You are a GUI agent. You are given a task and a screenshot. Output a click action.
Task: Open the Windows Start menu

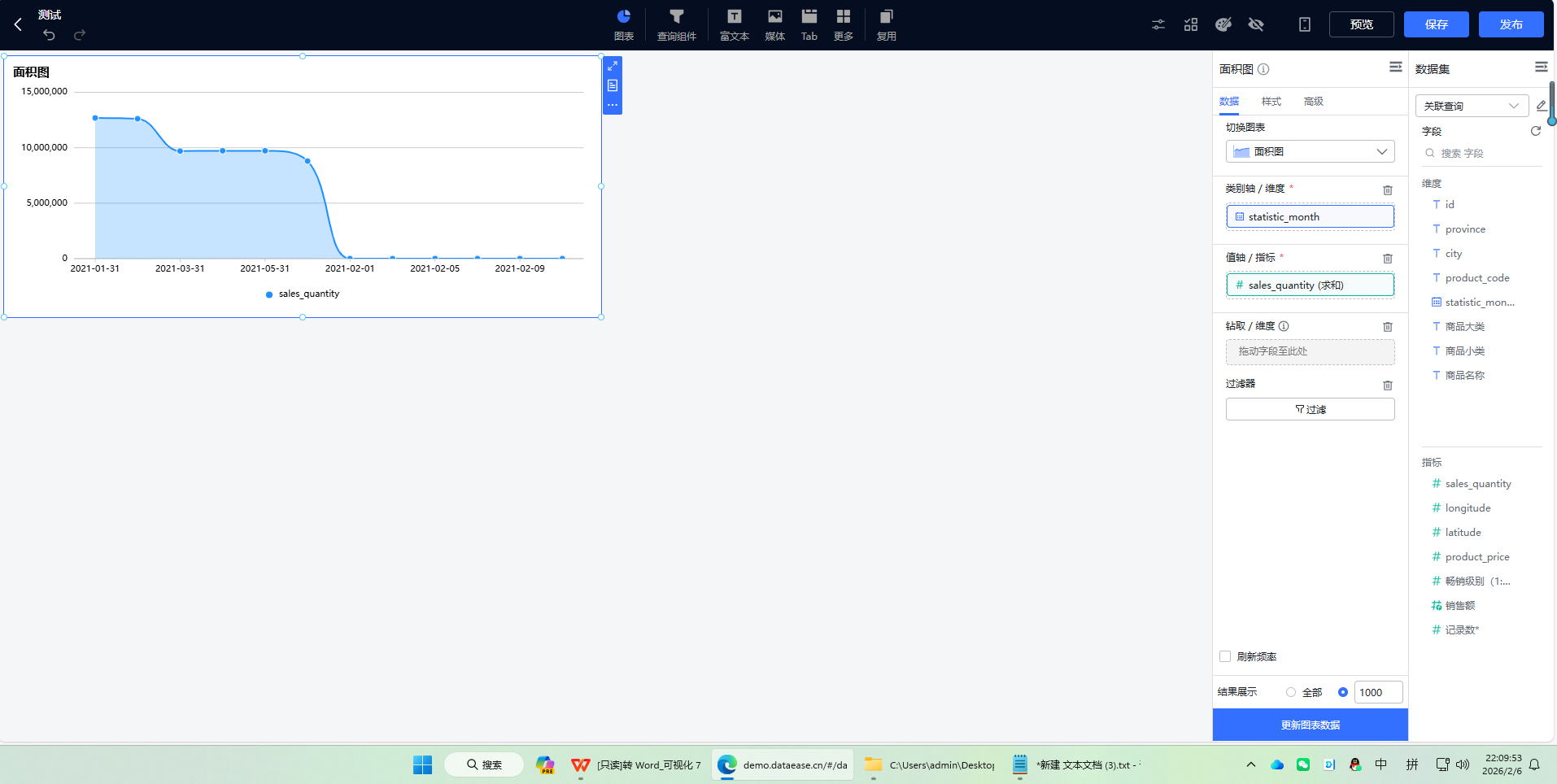[422, 764]
